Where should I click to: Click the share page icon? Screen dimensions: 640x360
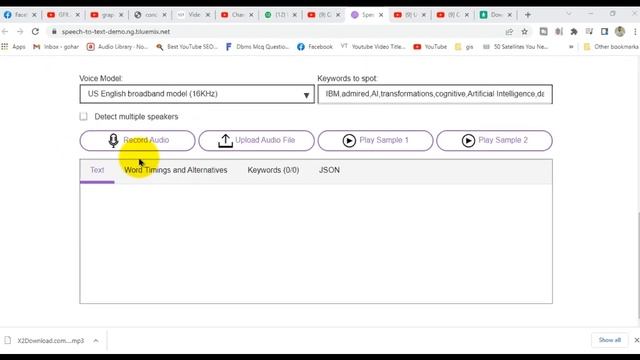pyautogui.click(x=509, y=31)
